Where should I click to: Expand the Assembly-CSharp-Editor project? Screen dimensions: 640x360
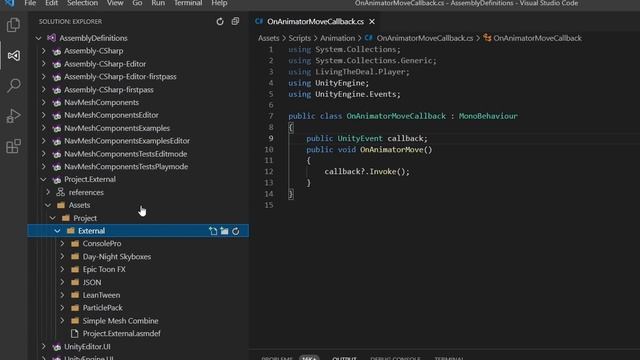[x=43, y=64]
